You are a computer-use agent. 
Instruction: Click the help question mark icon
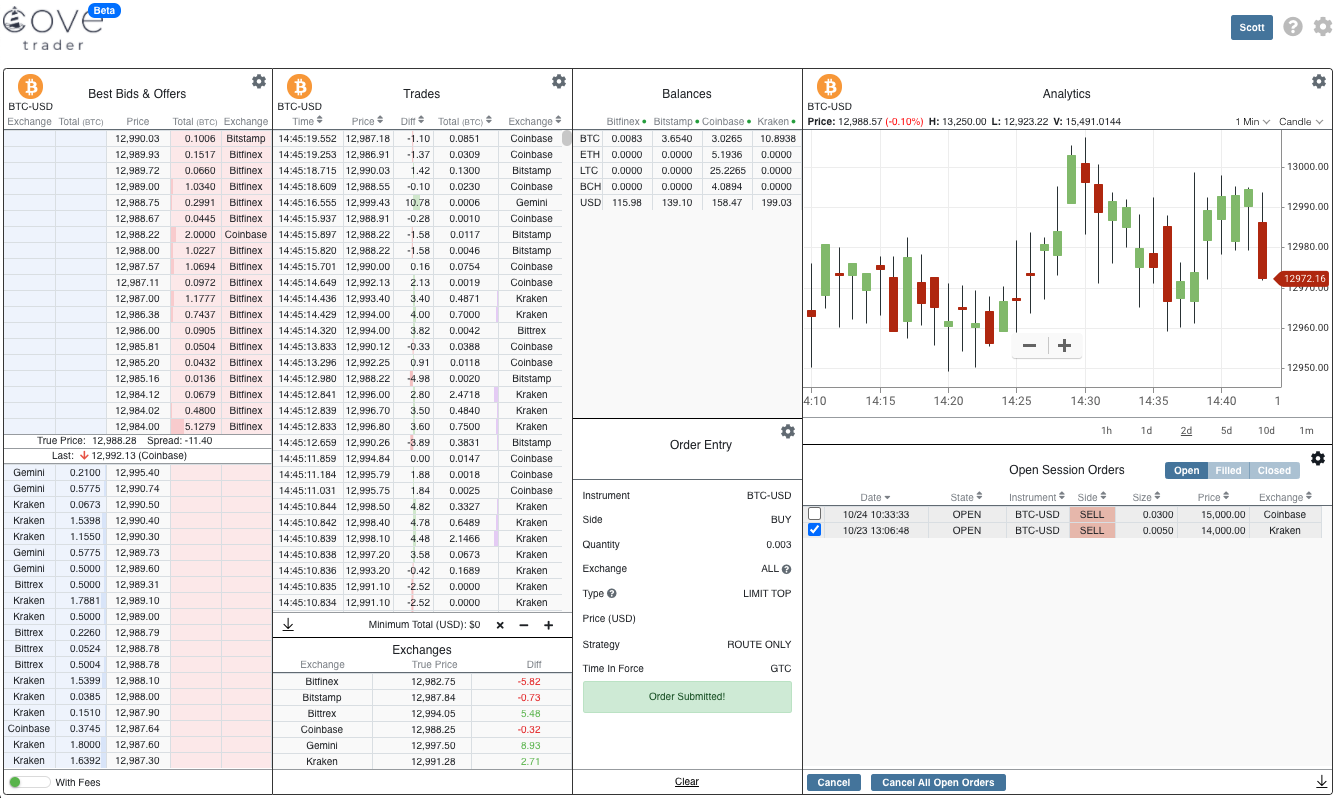(1293, 27)
